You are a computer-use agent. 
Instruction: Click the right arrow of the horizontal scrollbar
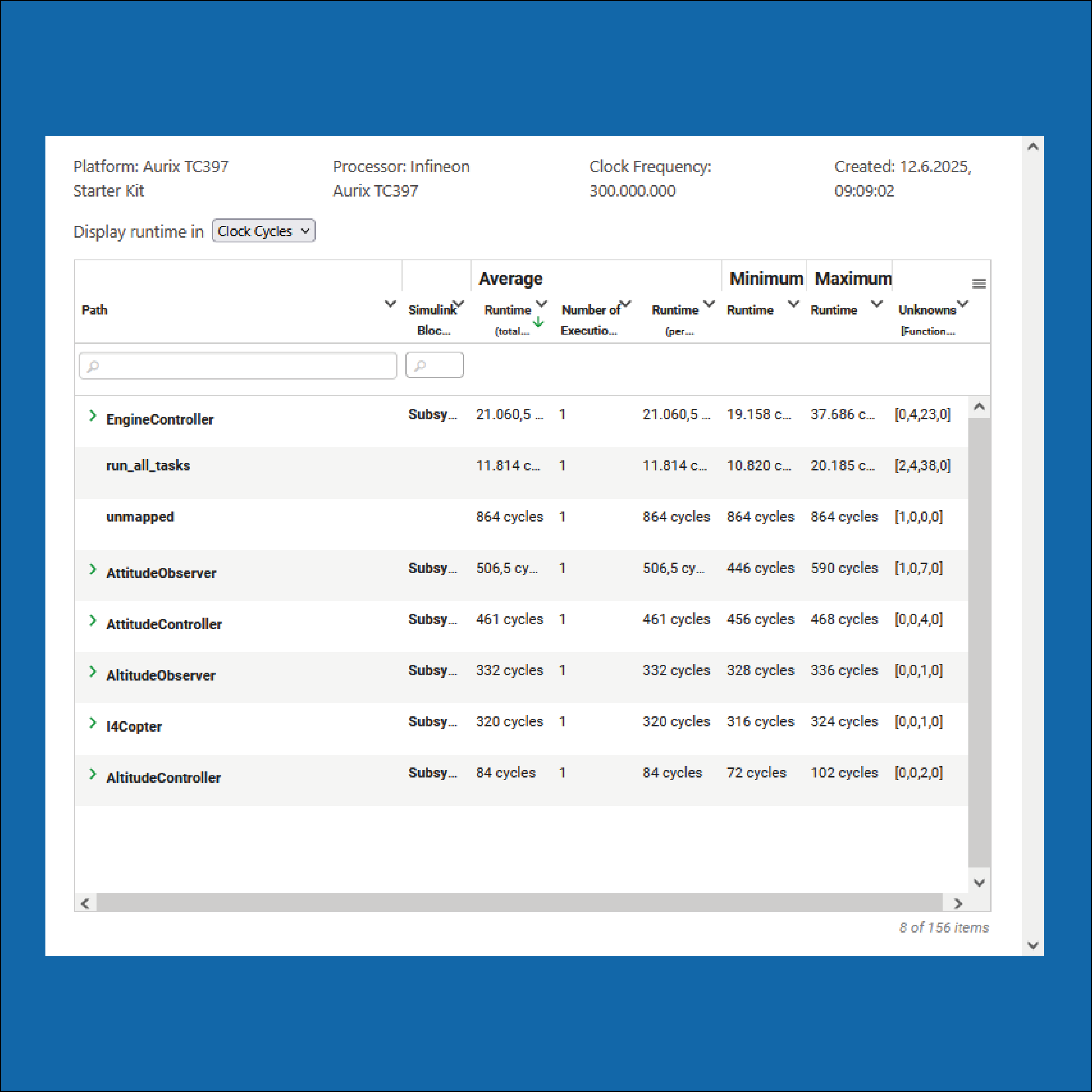click(x=959, y=903)
